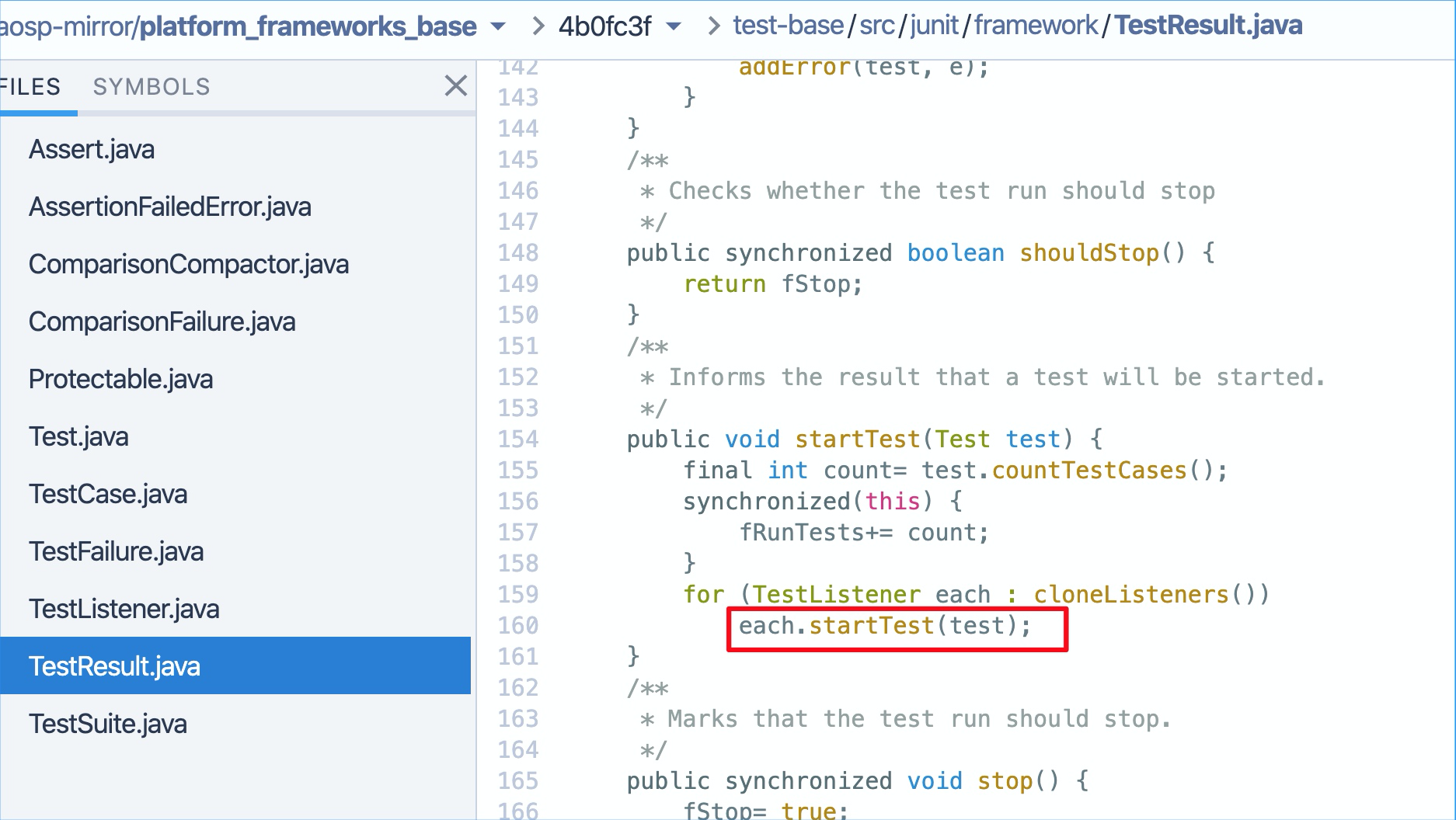Click the Test parameter type in startTest
1456x820 pixels.
[963, 440]
